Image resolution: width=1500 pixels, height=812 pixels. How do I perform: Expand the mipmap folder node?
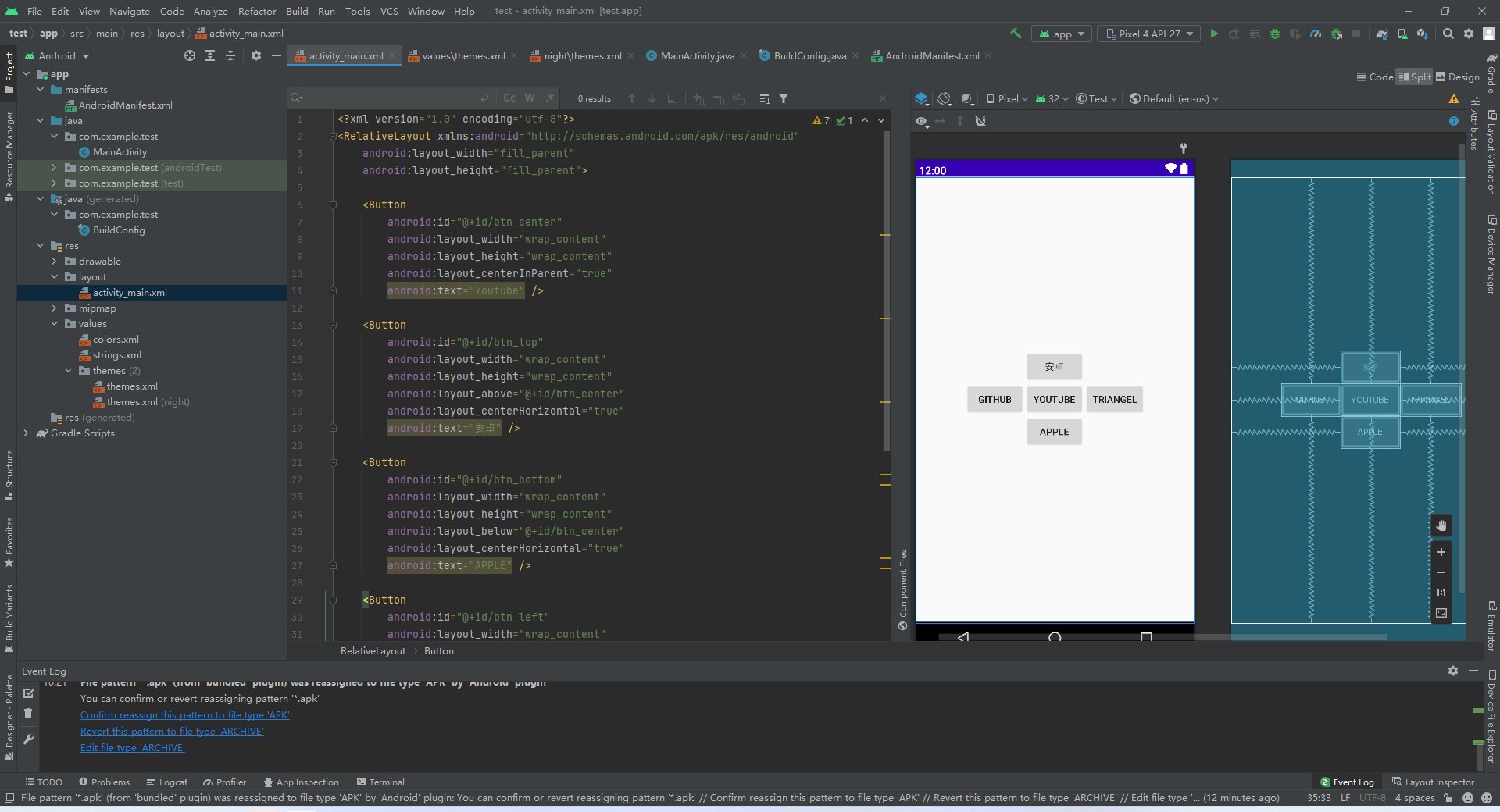click(x=54, y=308)
